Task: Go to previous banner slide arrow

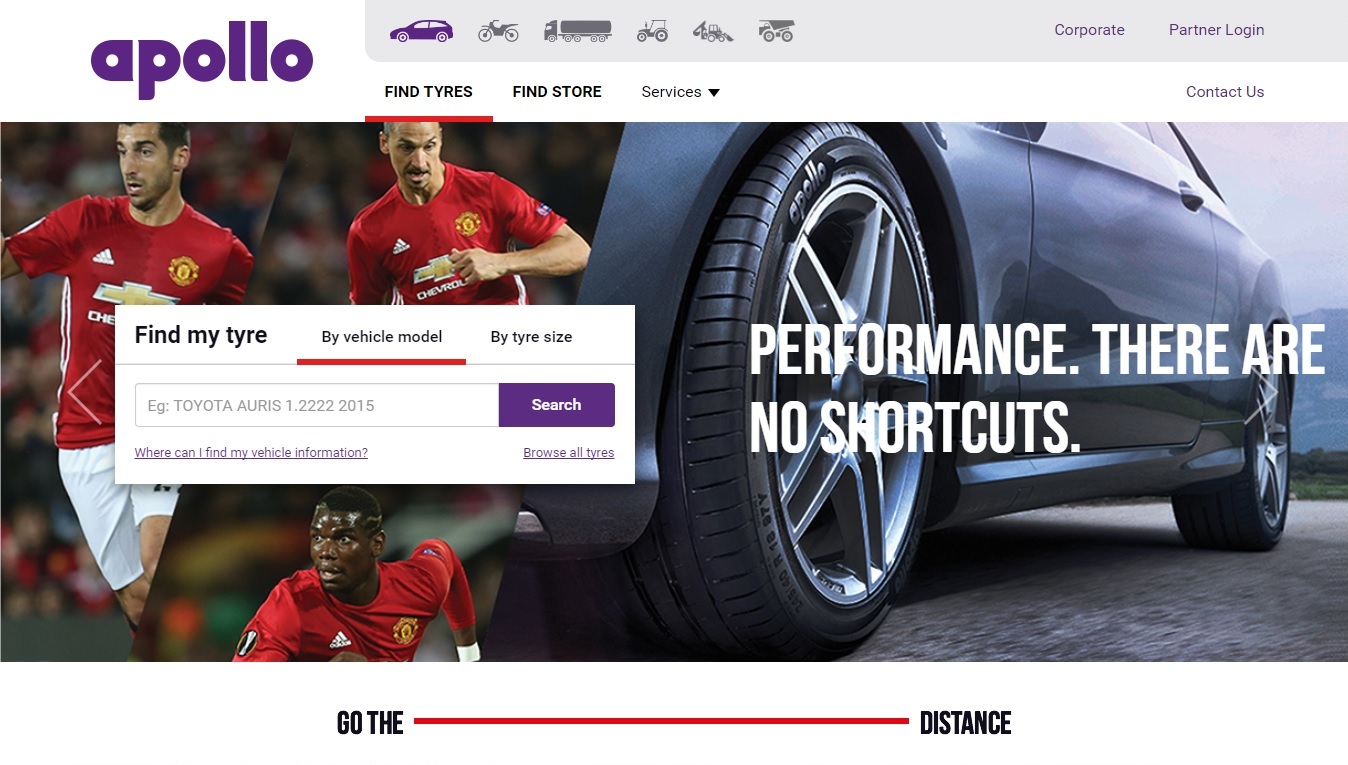Action: click(x=85, y=392)
